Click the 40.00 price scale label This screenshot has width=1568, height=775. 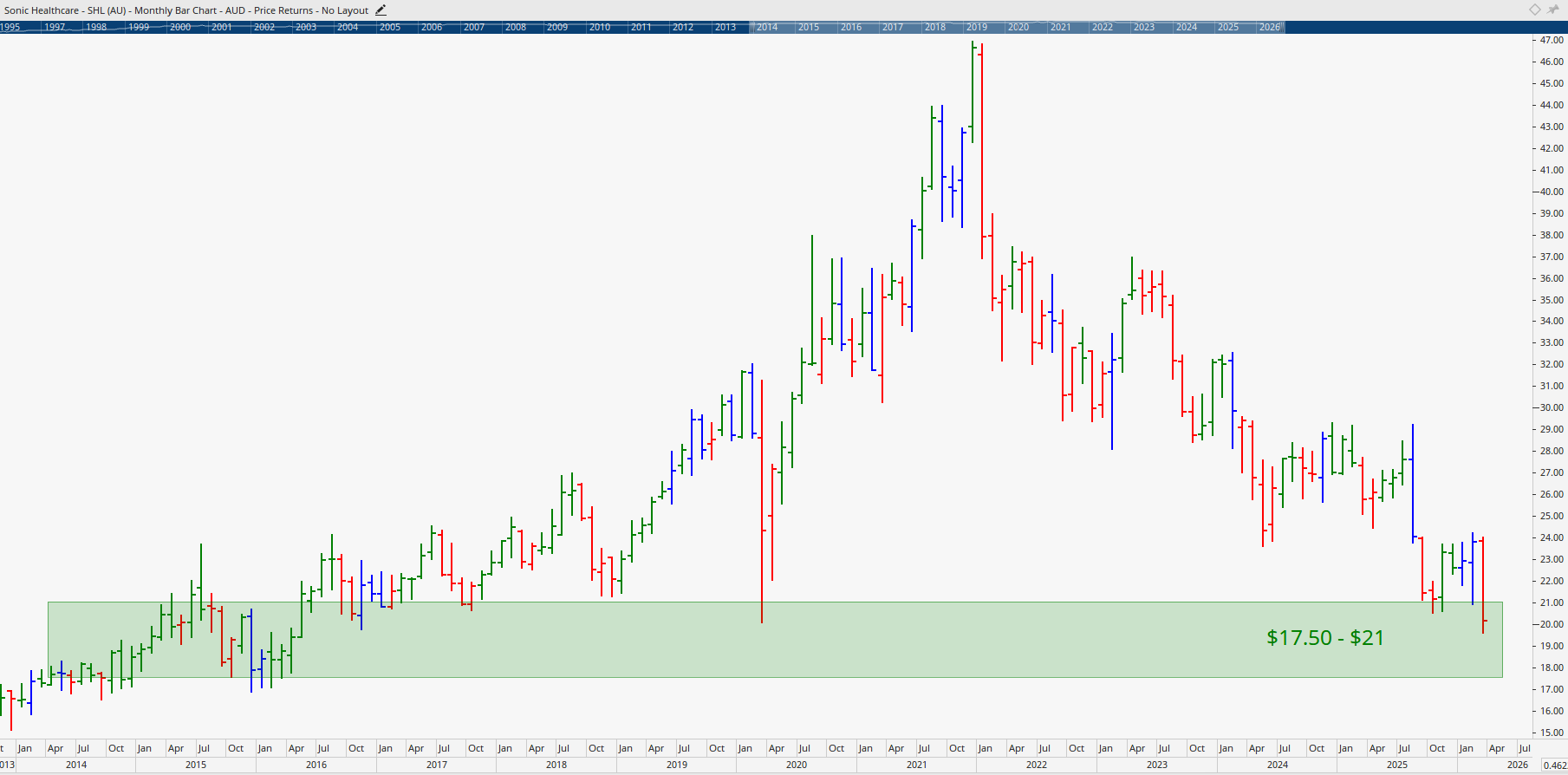tap(1552, 192)
